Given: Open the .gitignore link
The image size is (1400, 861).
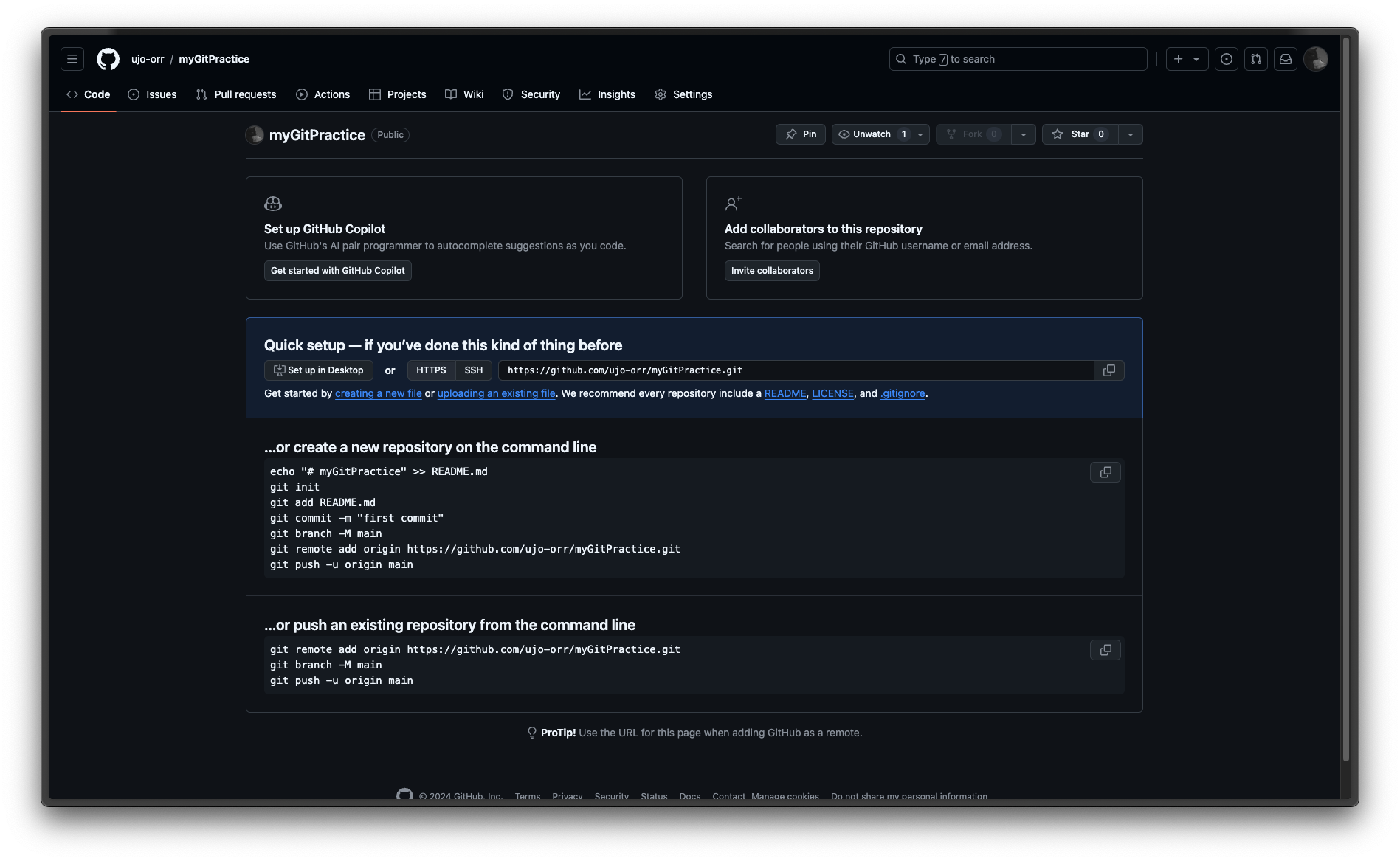Looking at the screenshot, I should 903,393.
